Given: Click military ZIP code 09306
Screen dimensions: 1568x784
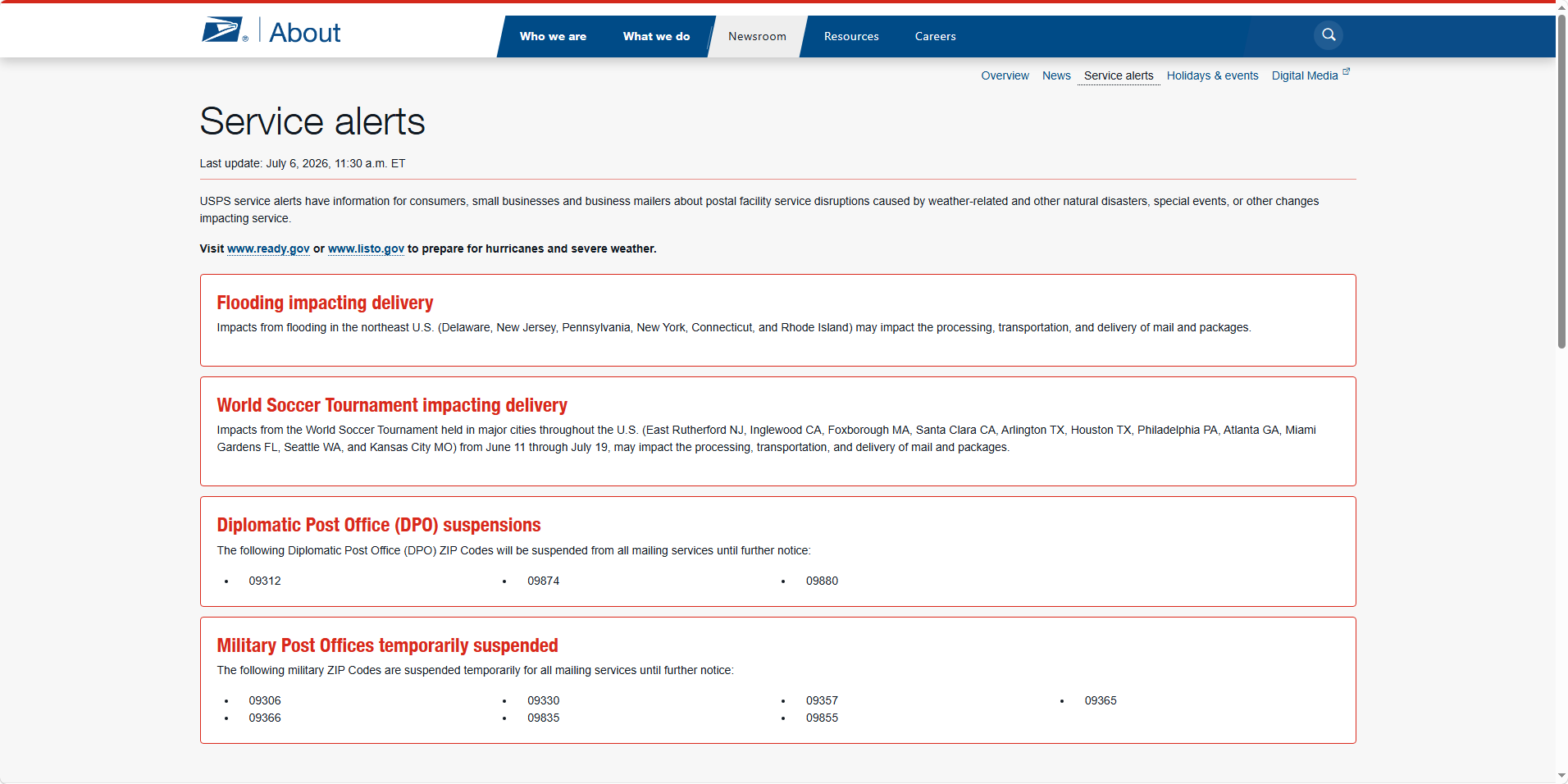Looking at the screenshot, I should click(265, 700).
